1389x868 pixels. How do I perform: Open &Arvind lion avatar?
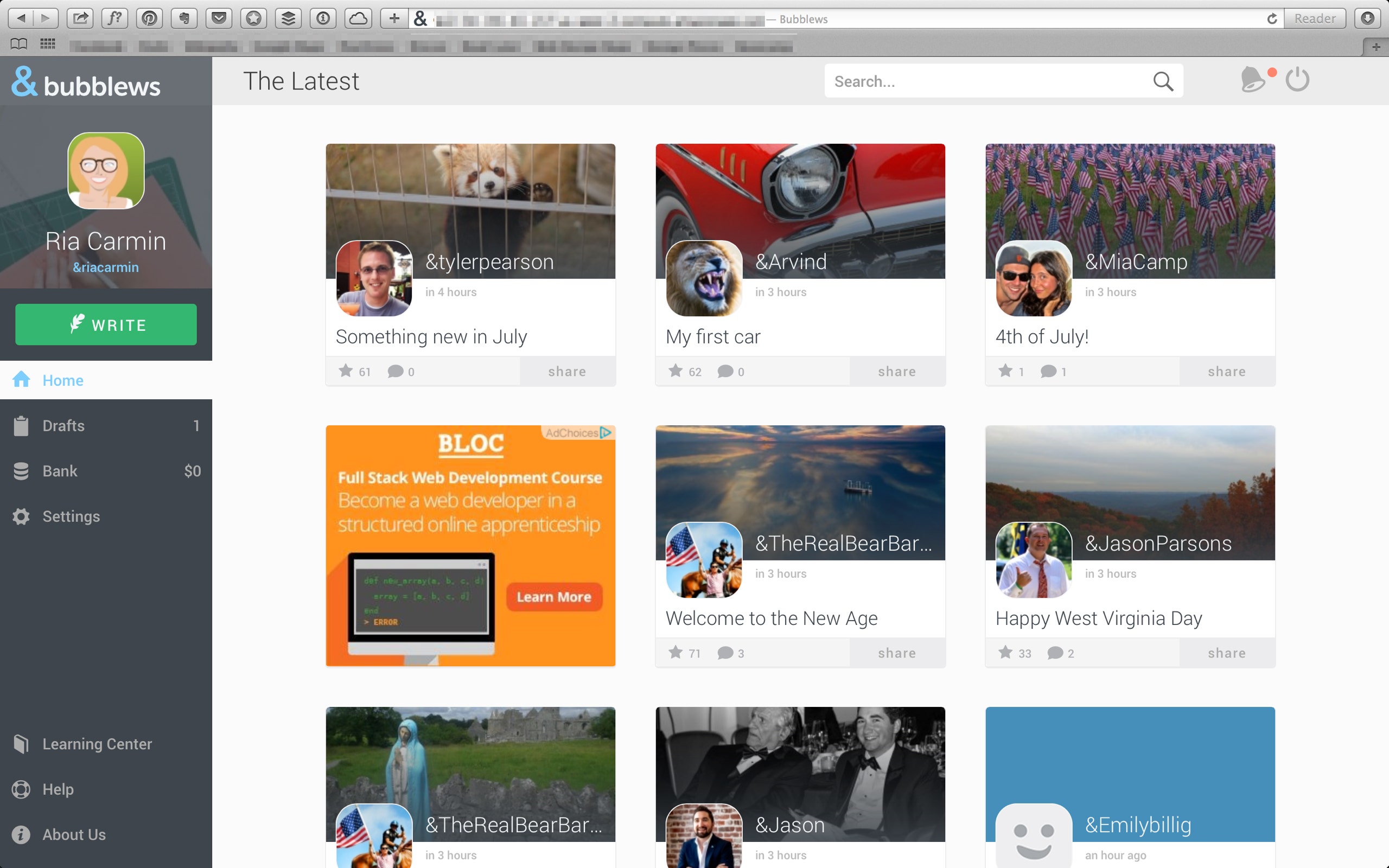(x=704, y=278)
